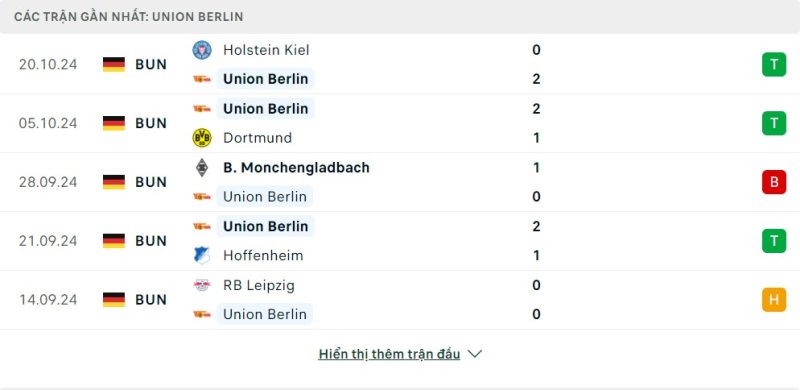
Task: Click the B. Monchengladbach crest icon
Action: (x=202, y=167)
